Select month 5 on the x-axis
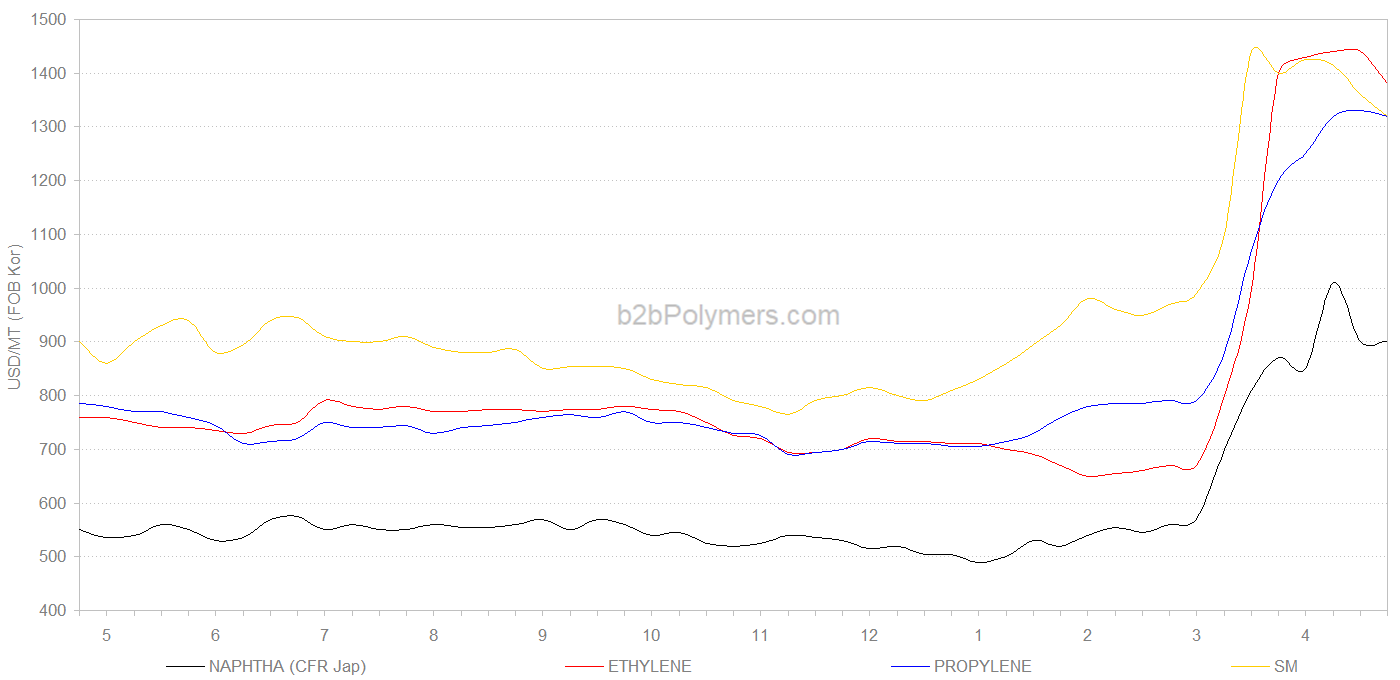The image size is (1400, 680). [106, 635]
